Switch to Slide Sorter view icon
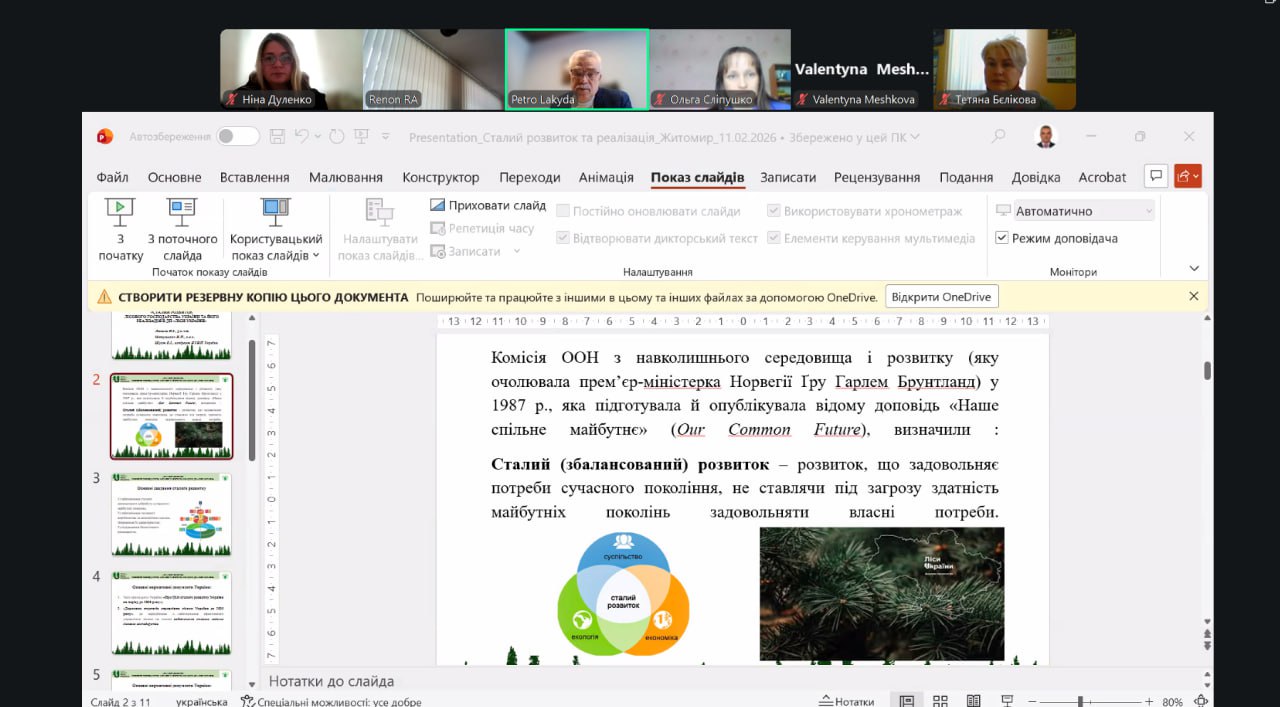1280x707 pixels. pyautogui.click(x=940, y=701)
